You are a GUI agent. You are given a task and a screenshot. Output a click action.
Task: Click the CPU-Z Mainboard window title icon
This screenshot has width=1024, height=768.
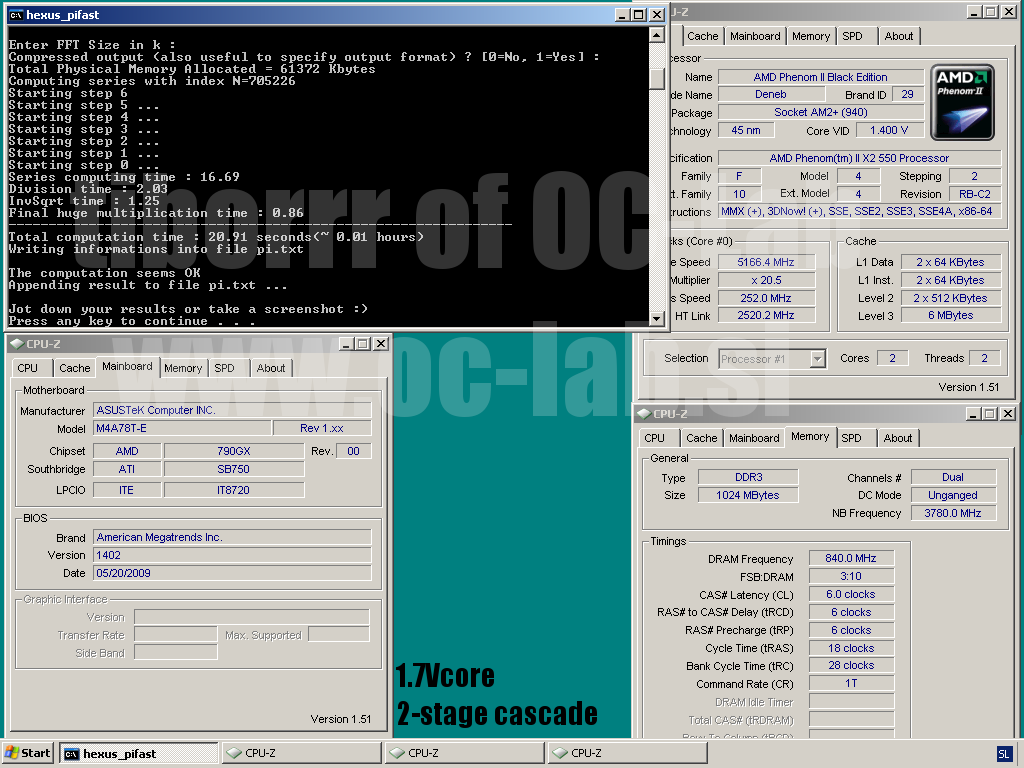pyautogui.click(x=17, y=344)
